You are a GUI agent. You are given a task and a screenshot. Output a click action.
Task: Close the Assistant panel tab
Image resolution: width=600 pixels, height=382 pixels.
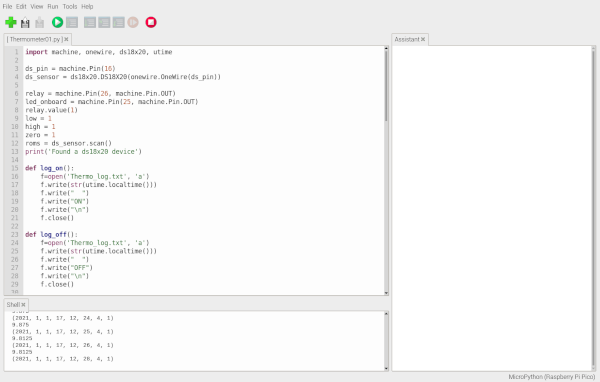(423, 39)
